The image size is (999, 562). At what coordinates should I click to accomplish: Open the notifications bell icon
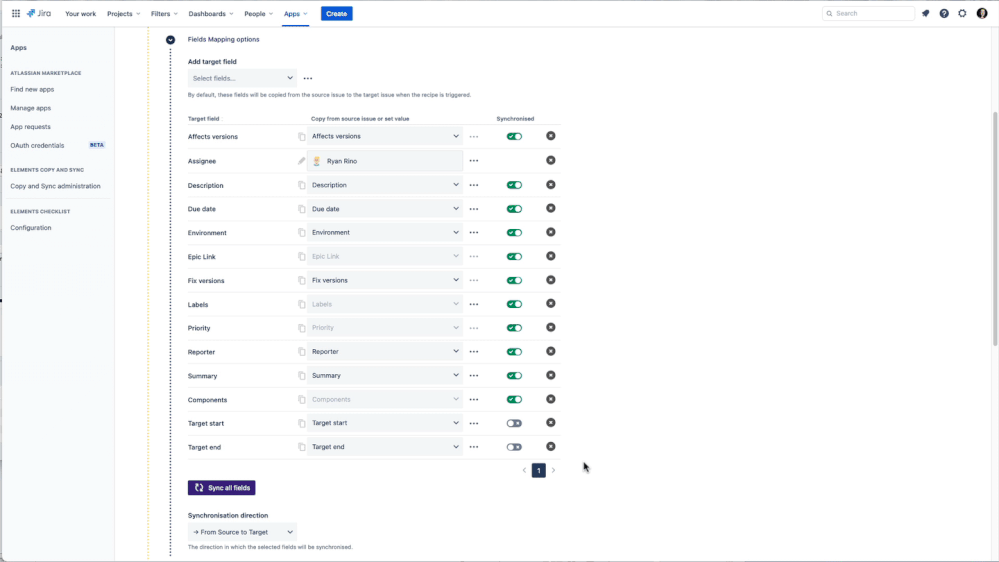point(925,14)
